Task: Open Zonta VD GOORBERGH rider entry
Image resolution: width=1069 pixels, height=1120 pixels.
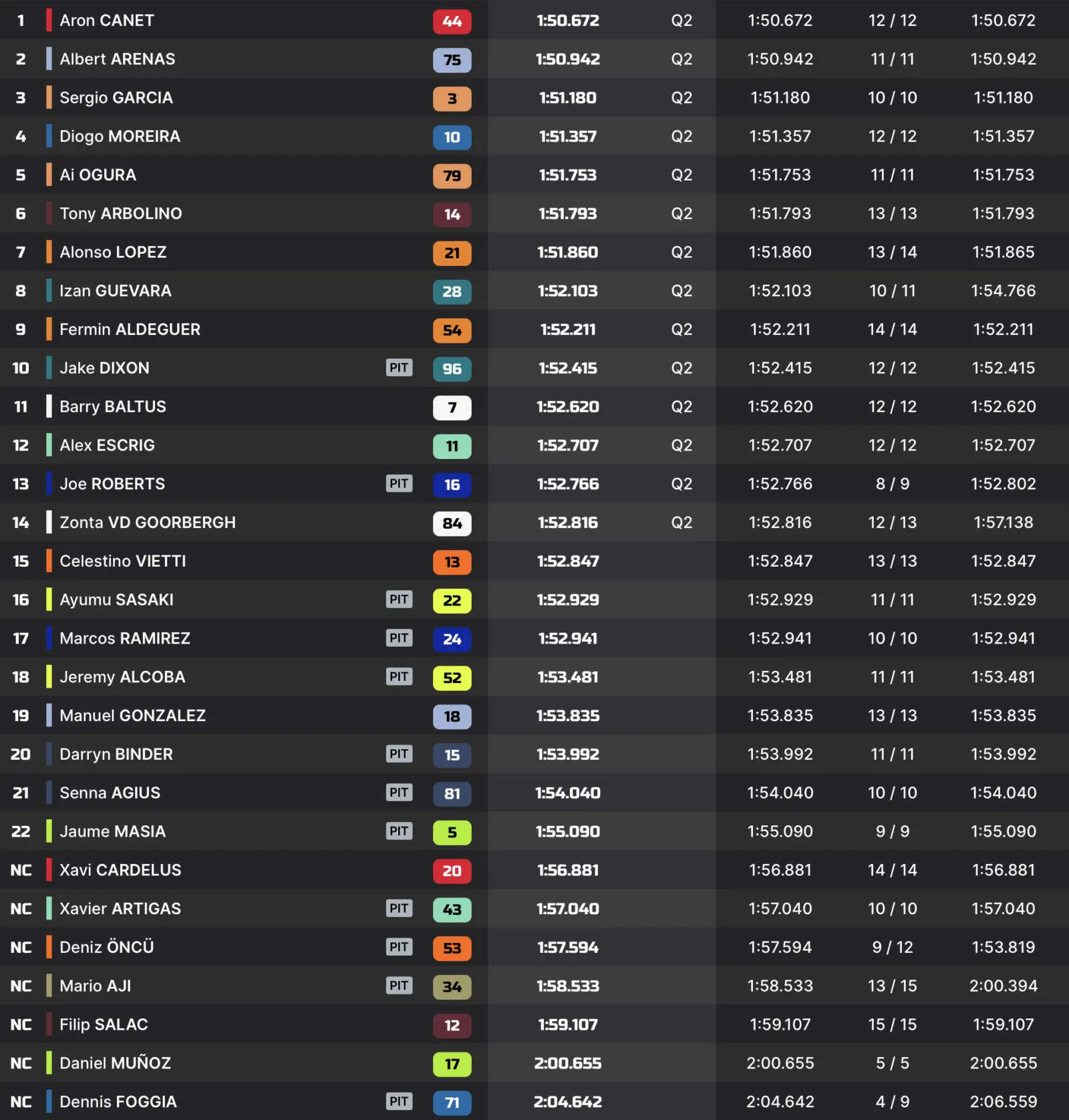Action: 148,523
